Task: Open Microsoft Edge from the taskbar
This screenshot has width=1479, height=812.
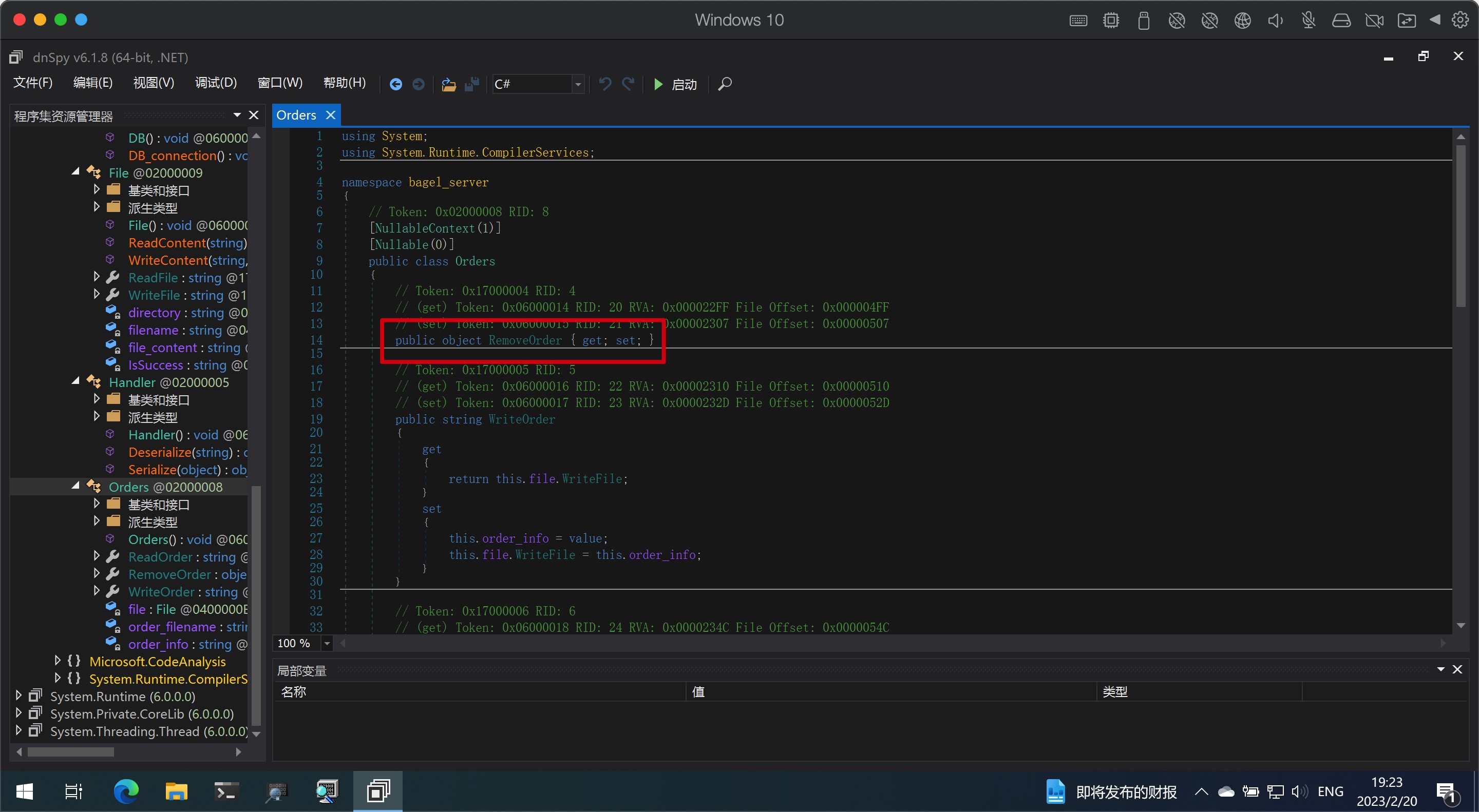Action: pos(126,792)
